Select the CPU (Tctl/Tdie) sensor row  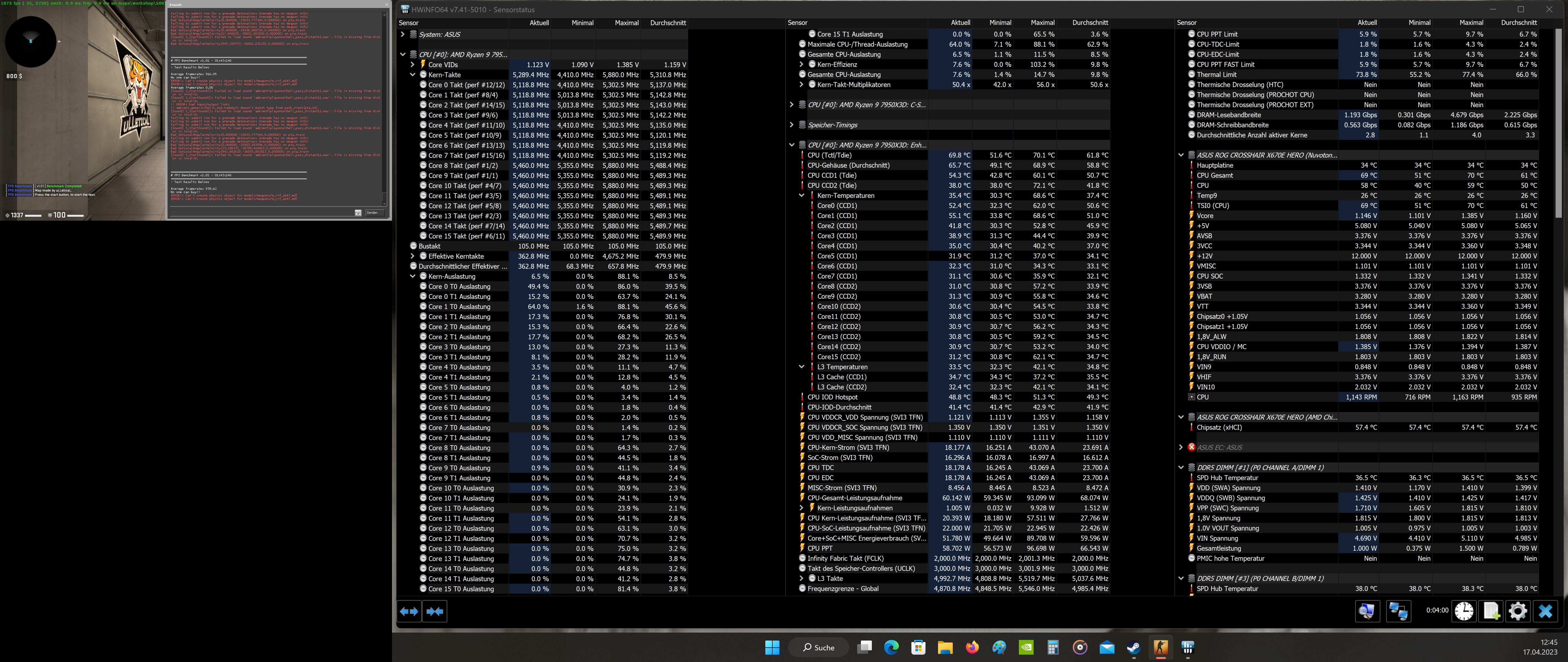pyautogui.click(x=829, y=155)
